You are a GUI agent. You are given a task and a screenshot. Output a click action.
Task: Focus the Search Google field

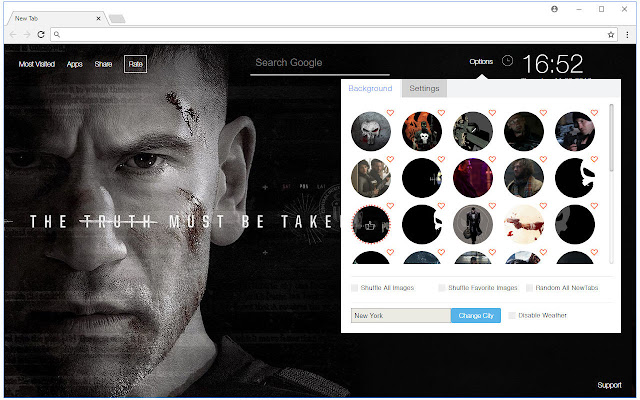(x=320, y=63)
